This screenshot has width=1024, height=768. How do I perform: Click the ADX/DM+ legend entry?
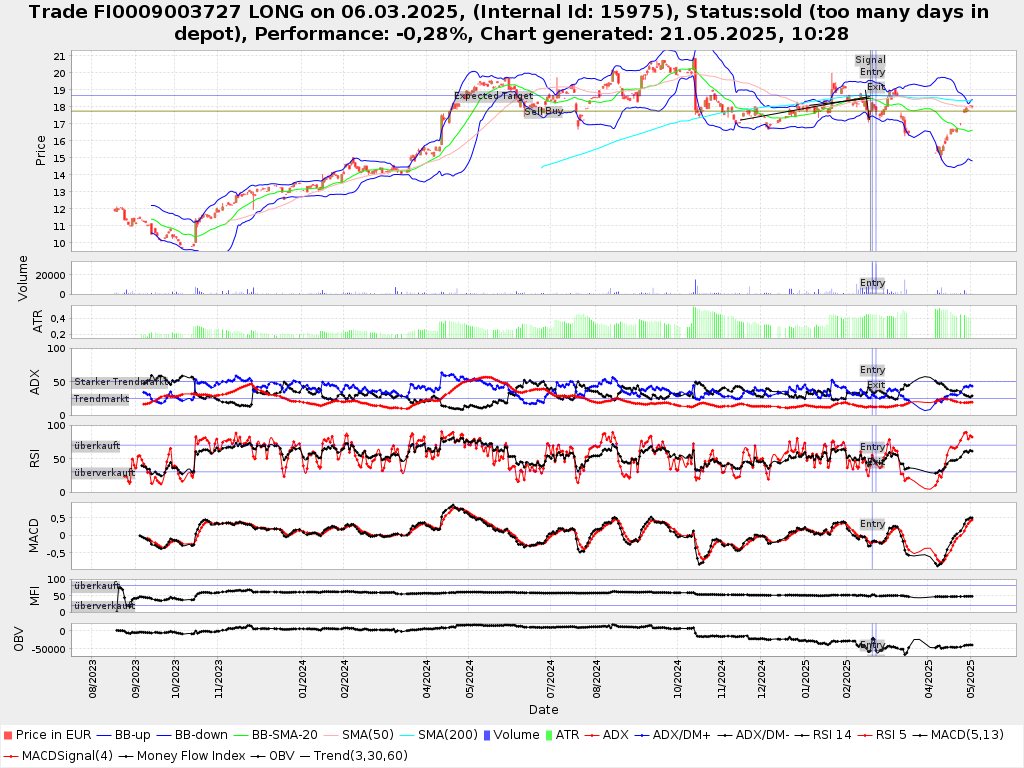(673, 735)
